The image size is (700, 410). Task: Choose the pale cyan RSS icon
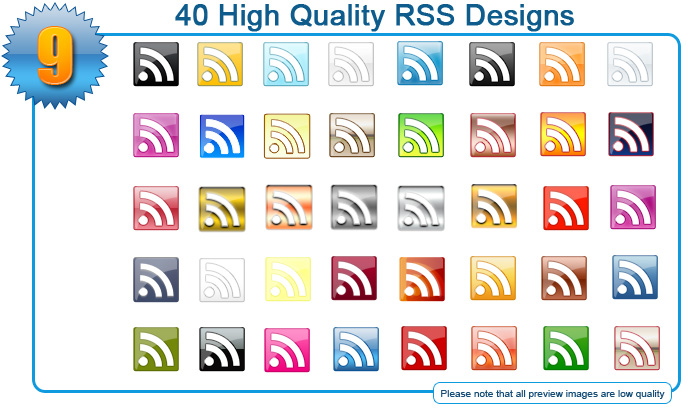tap(286, 64)
